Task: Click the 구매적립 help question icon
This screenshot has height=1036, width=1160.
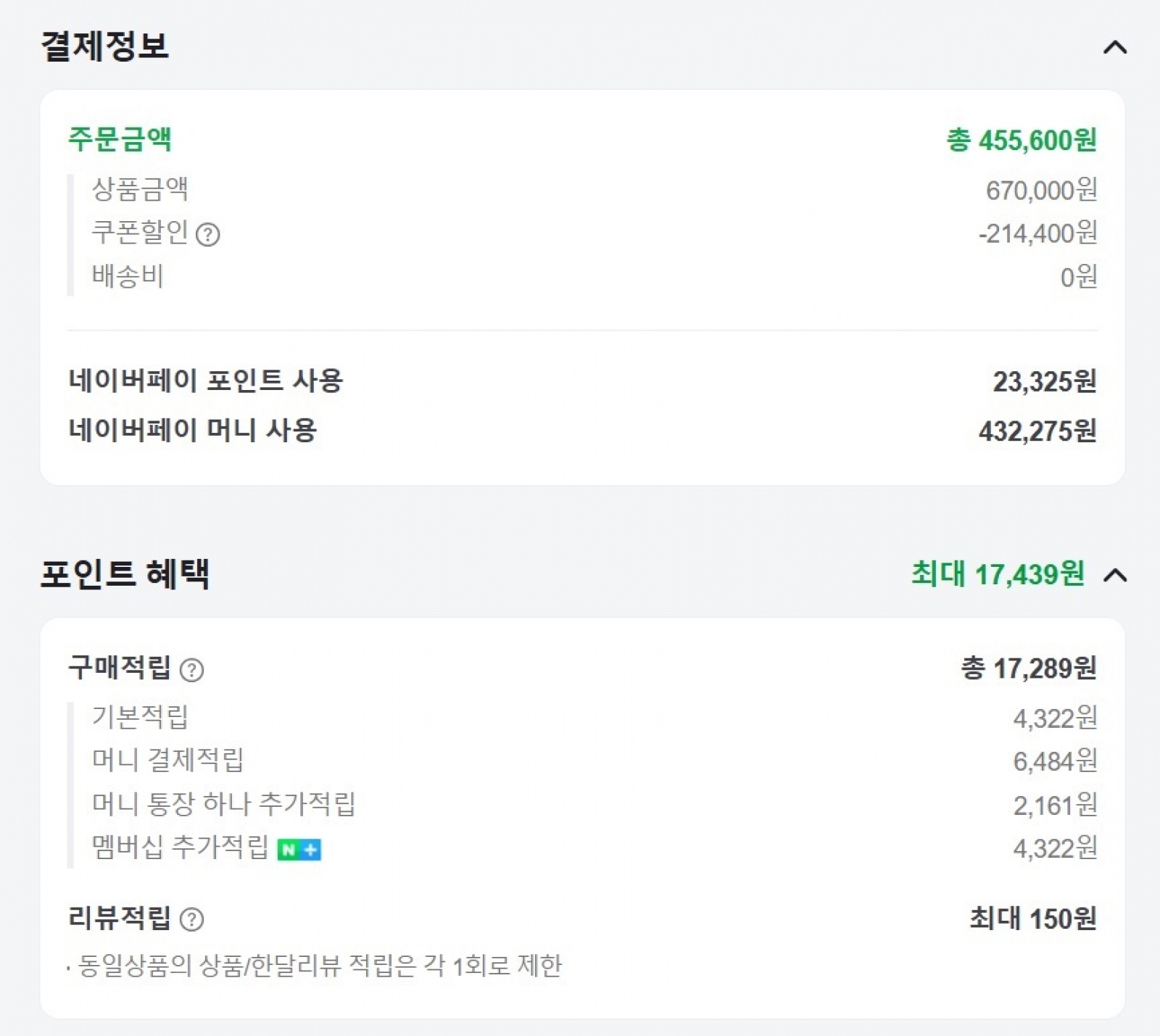Action: click(191, 670)
